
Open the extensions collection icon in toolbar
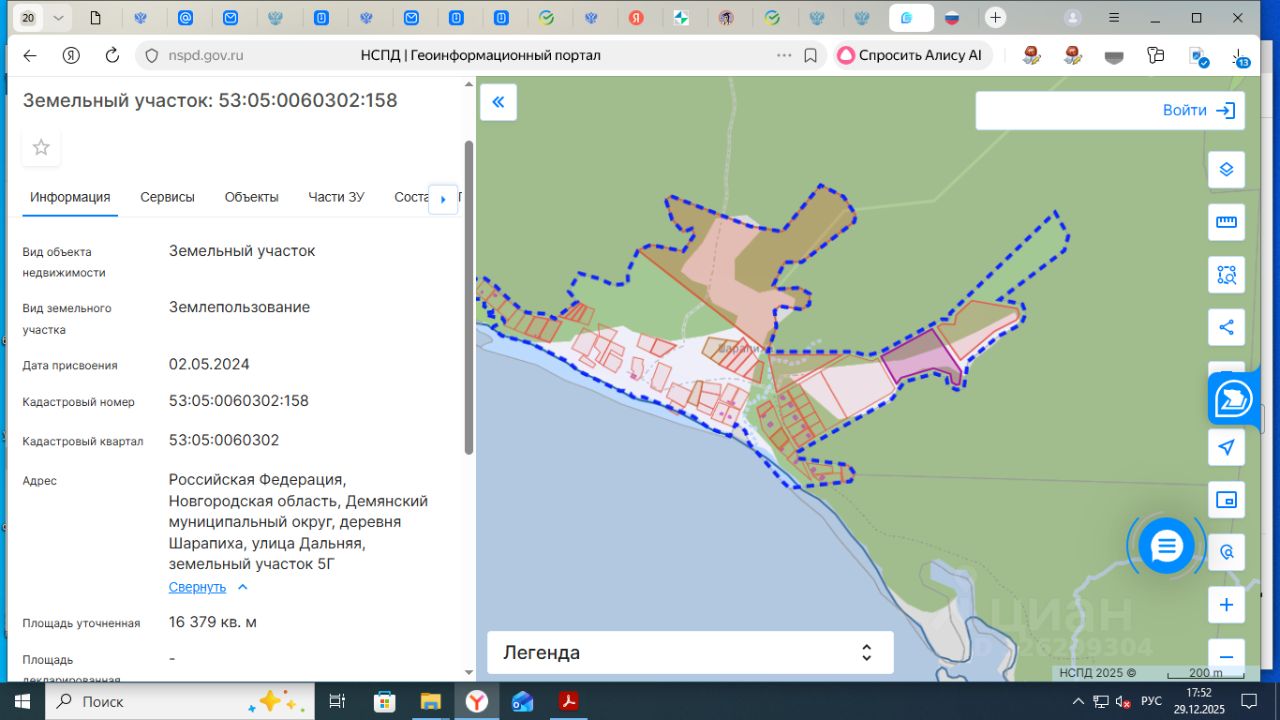coord(1156,55)
